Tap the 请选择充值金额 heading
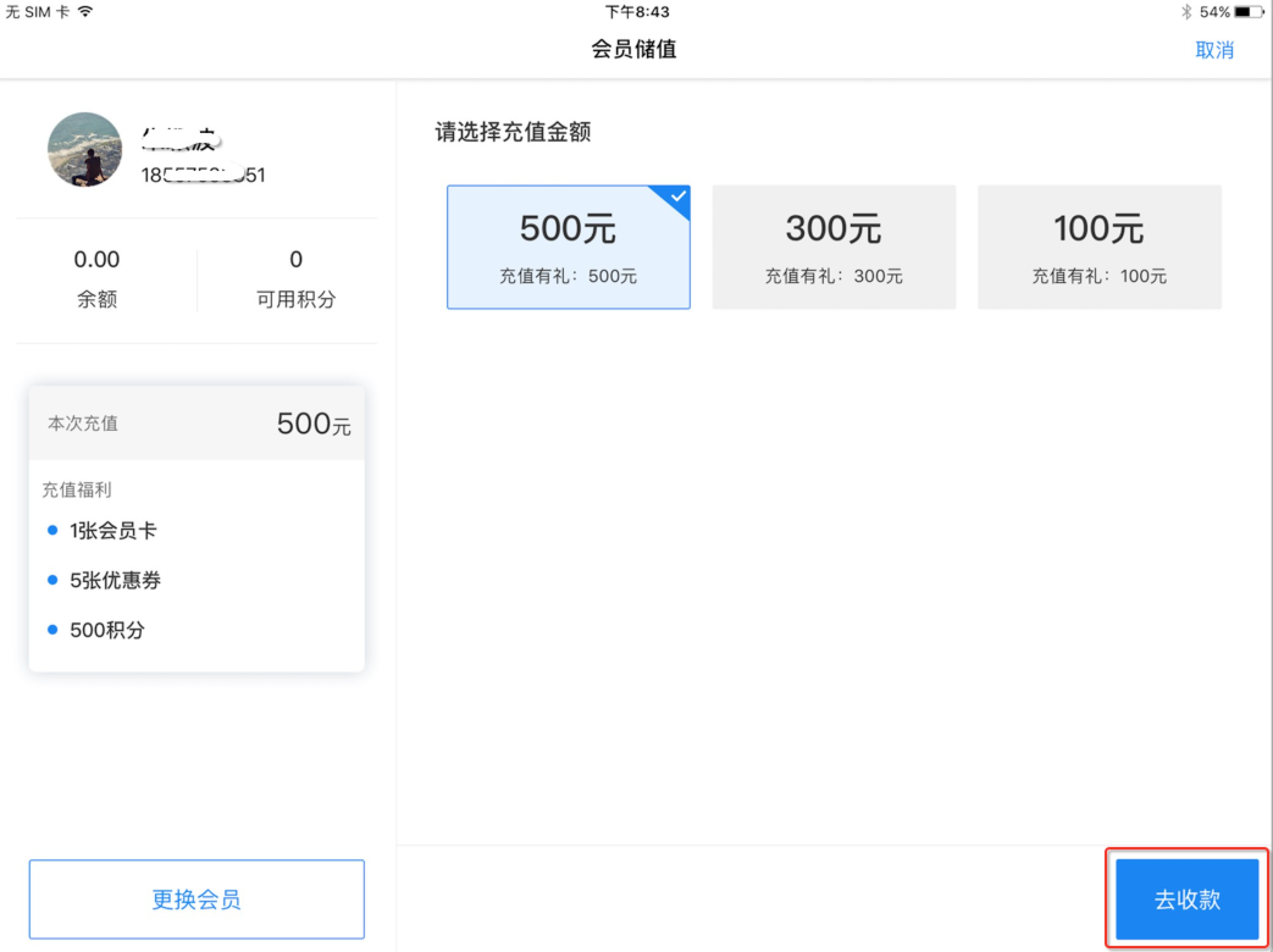 (513, 132)
